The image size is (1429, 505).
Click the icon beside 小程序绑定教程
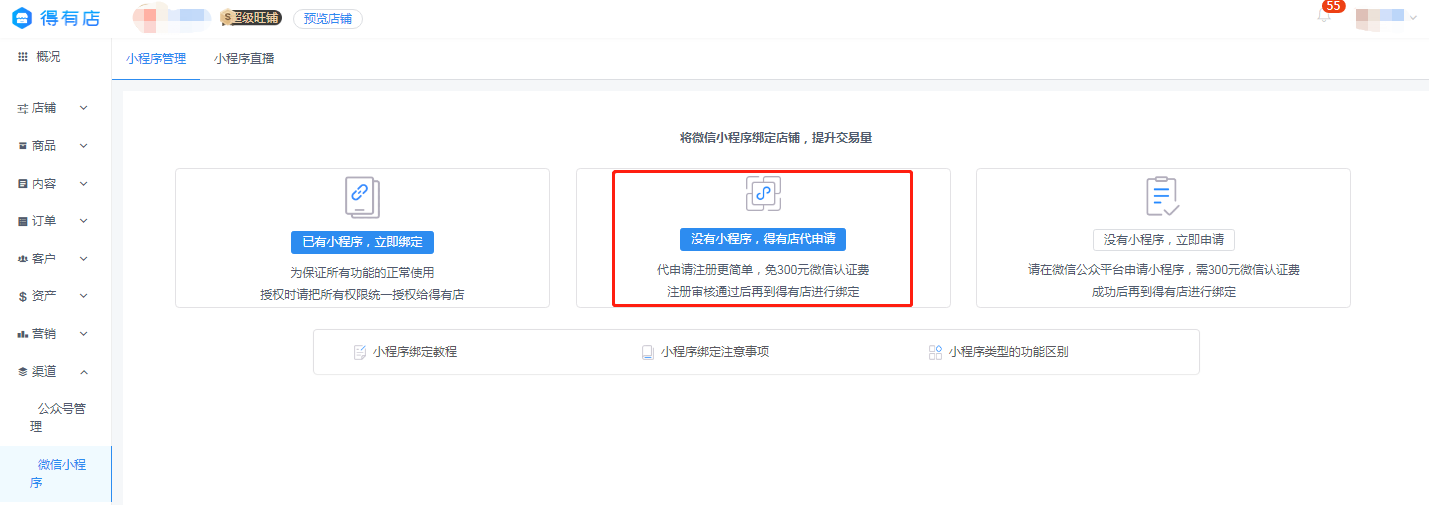click(x=360, y=352)
